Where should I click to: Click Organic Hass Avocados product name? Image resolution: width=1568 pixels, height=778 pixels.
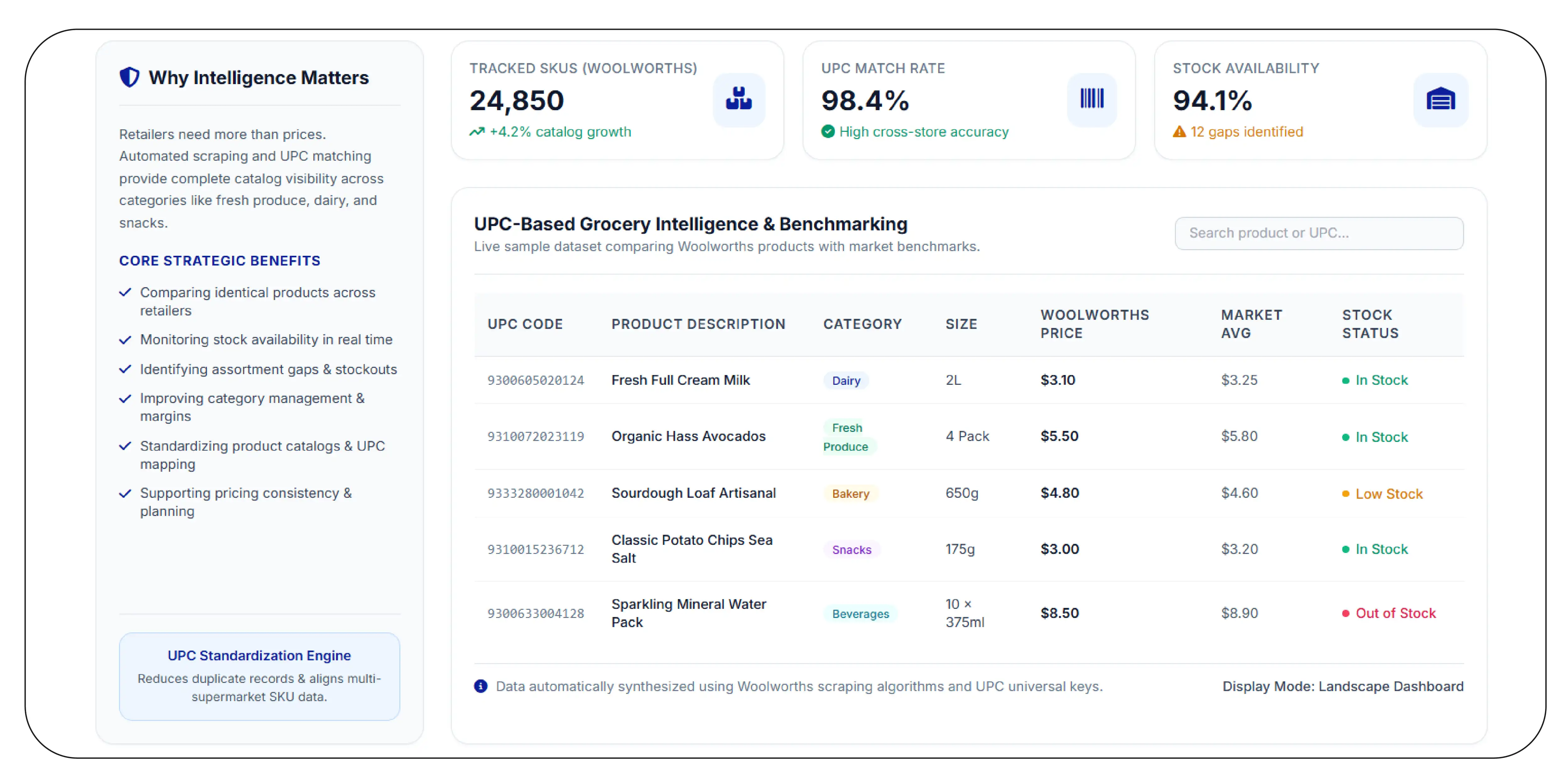point(689,436)
